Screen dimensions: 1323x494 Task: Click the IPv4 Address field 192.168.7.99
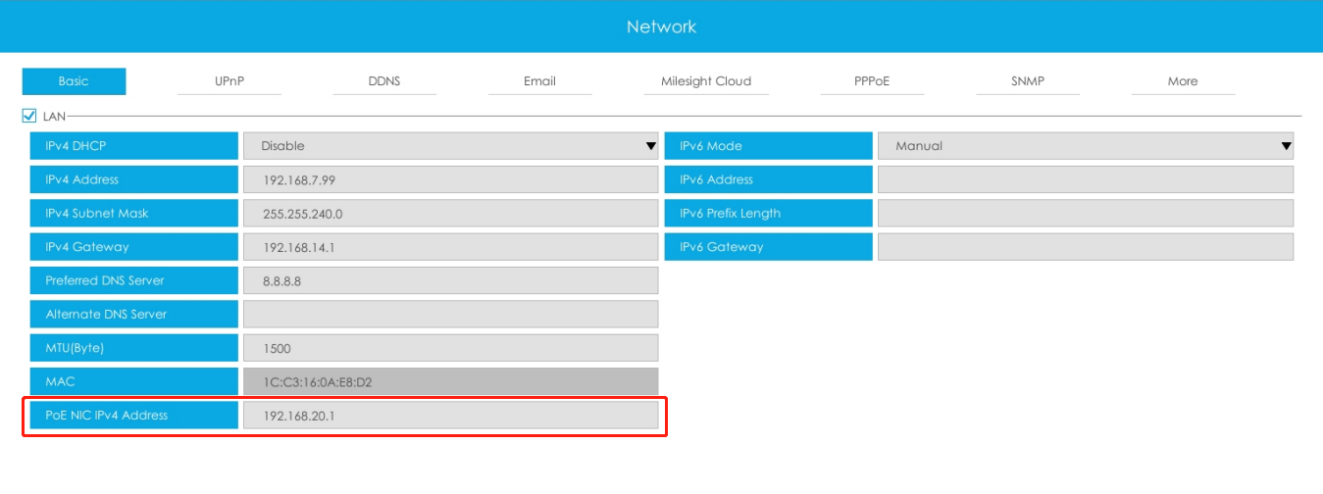pos(450,180)
